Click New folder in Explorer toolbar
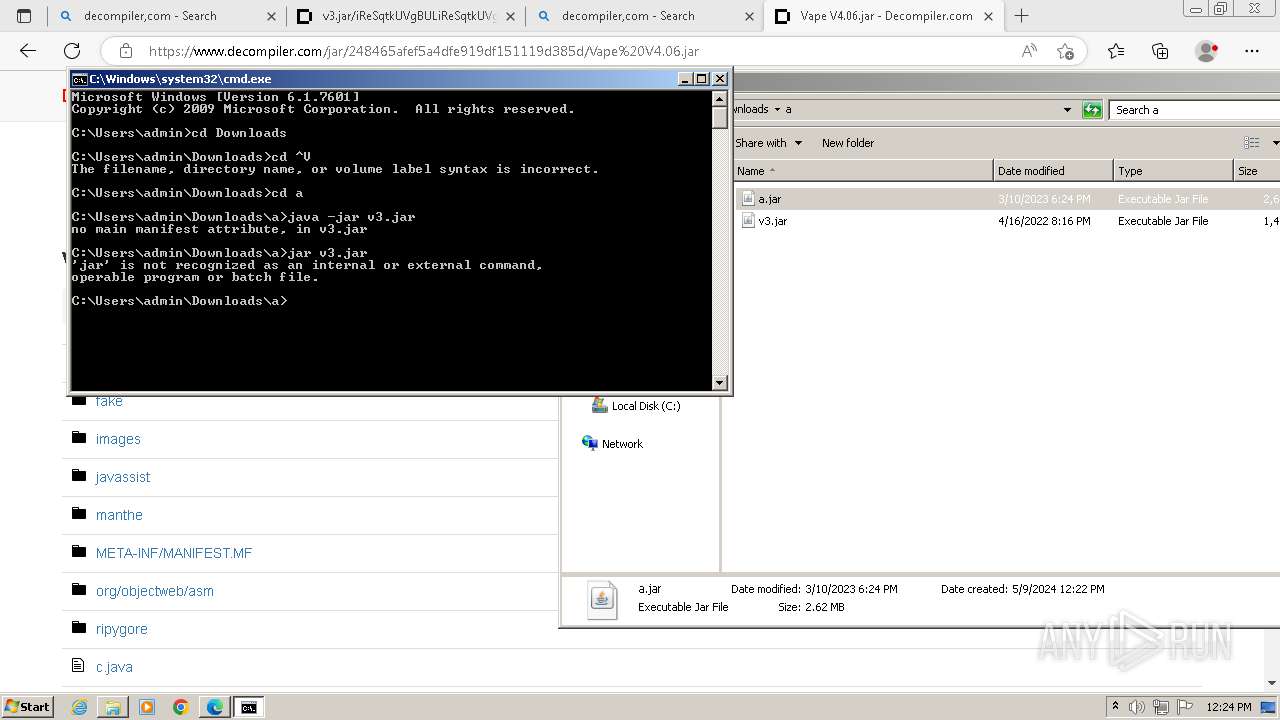1280x720 pixels. (848, 143)
